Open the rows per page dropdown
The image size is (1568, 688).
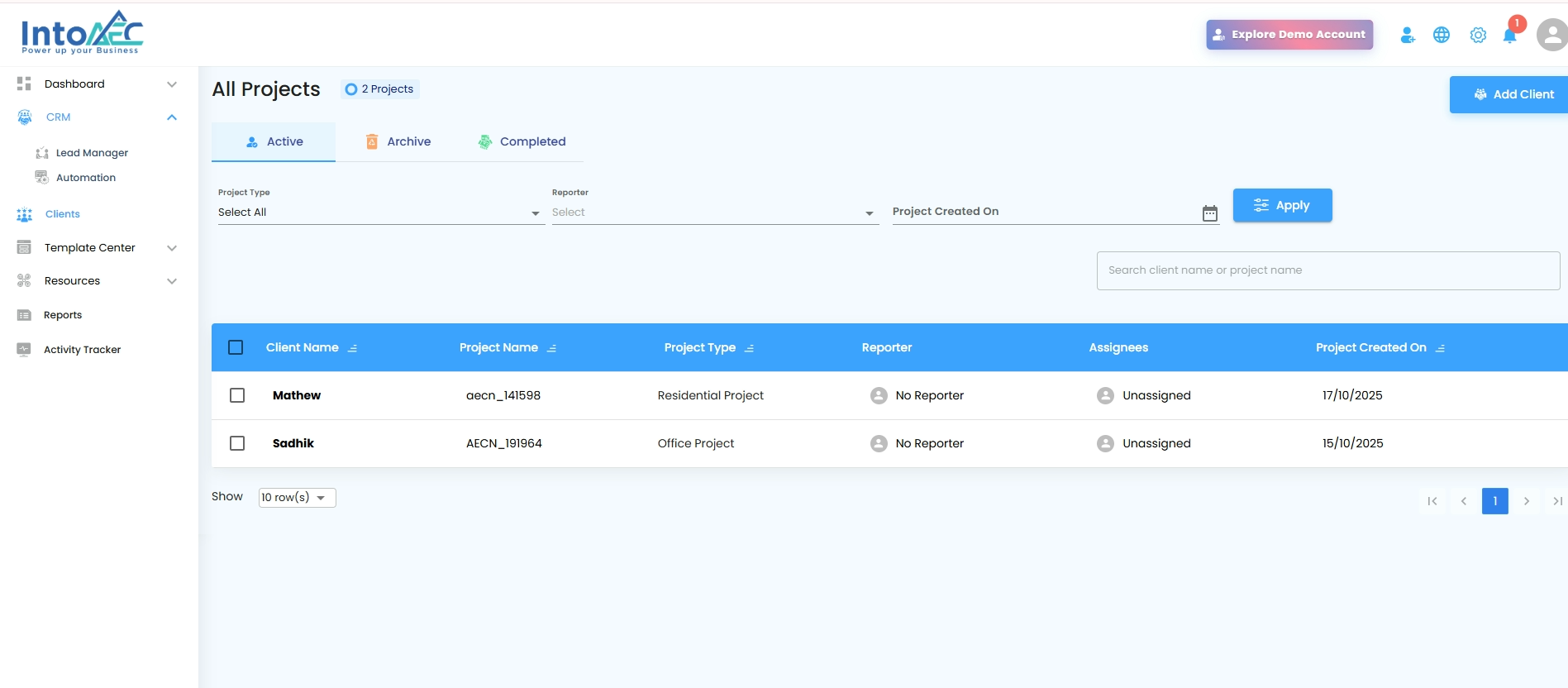(x=298, y=497)
